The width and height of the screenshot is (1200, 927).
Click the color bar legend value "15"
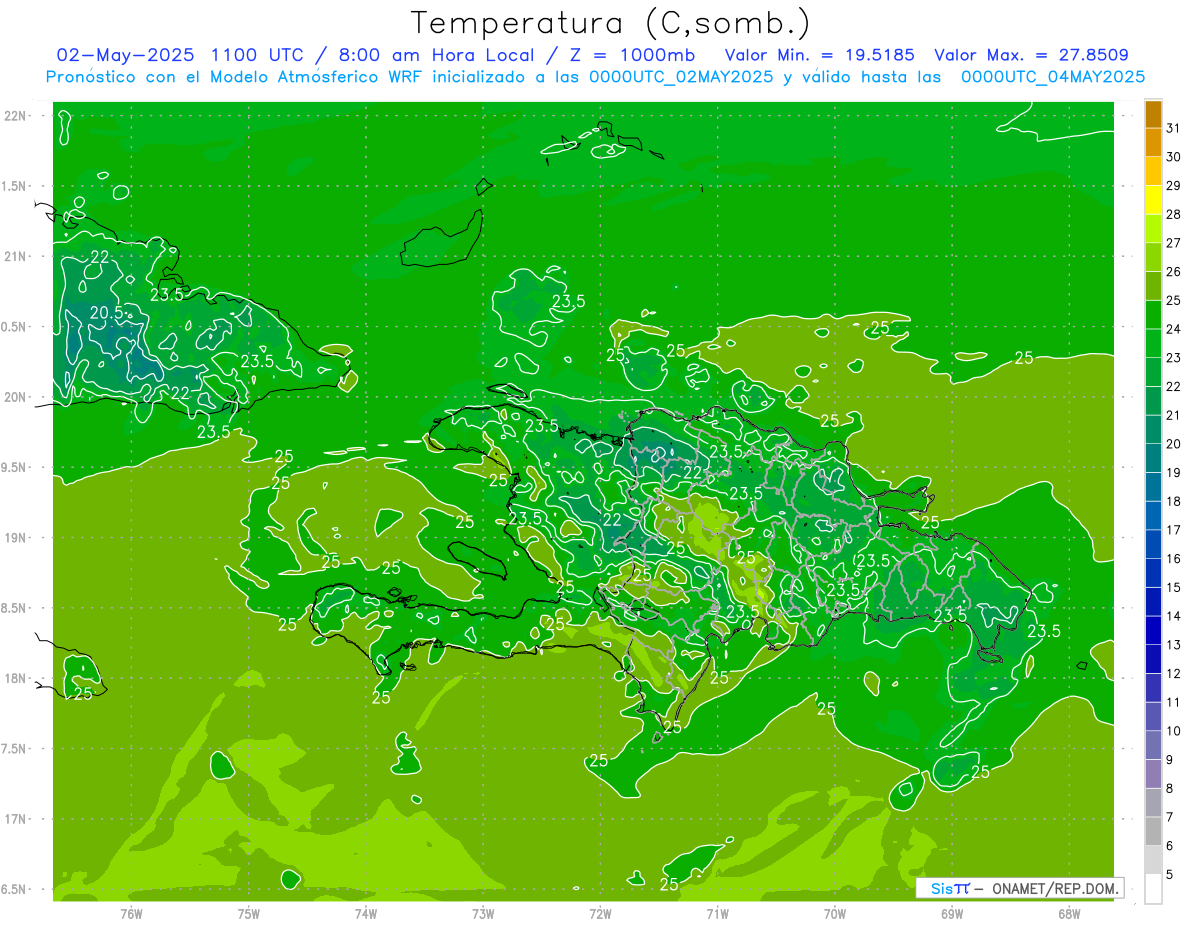click(x=1174, y=588)
